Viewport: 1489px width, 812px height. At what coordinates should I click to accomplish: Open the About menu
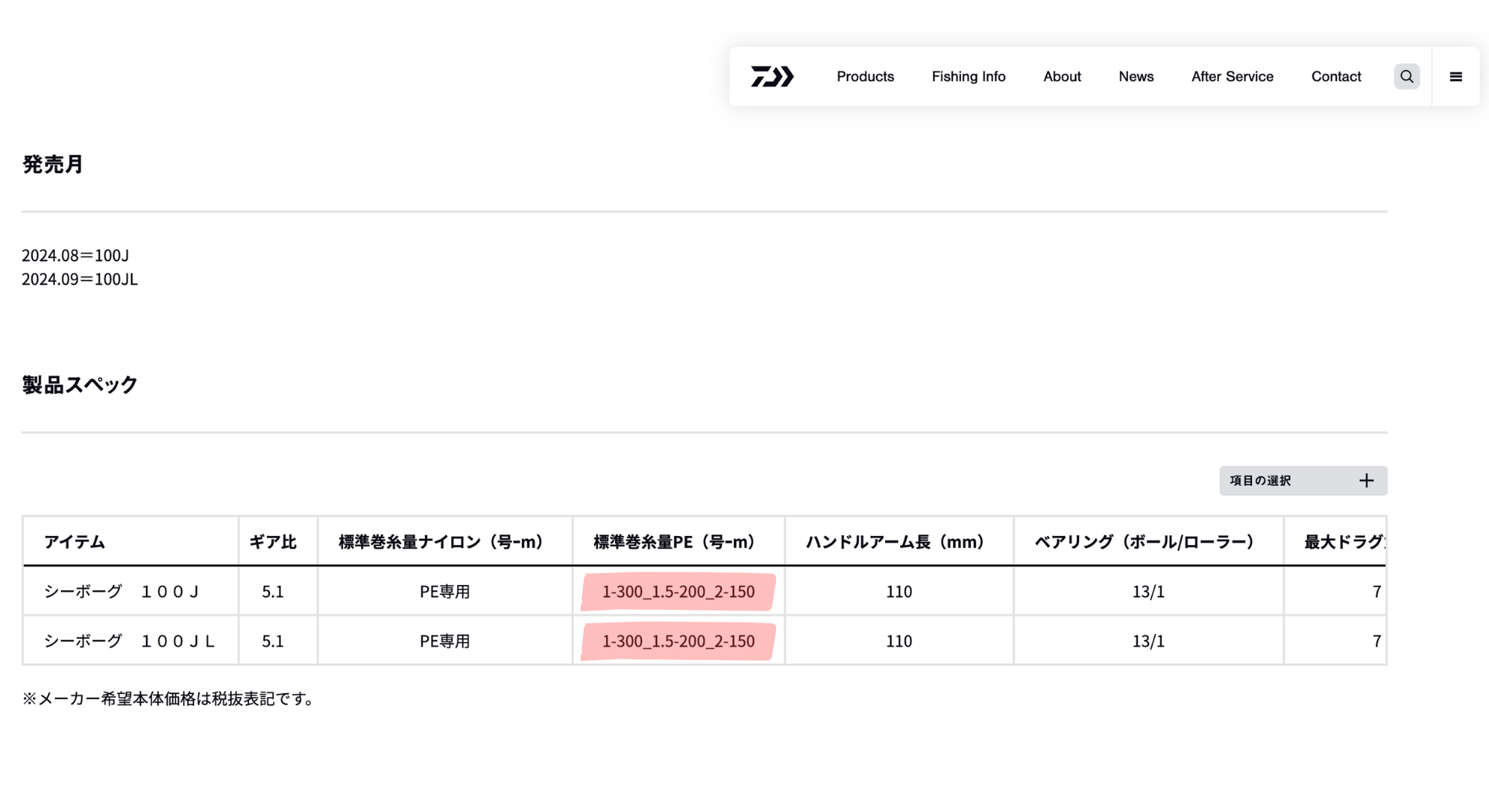(x=1062, y=77)
